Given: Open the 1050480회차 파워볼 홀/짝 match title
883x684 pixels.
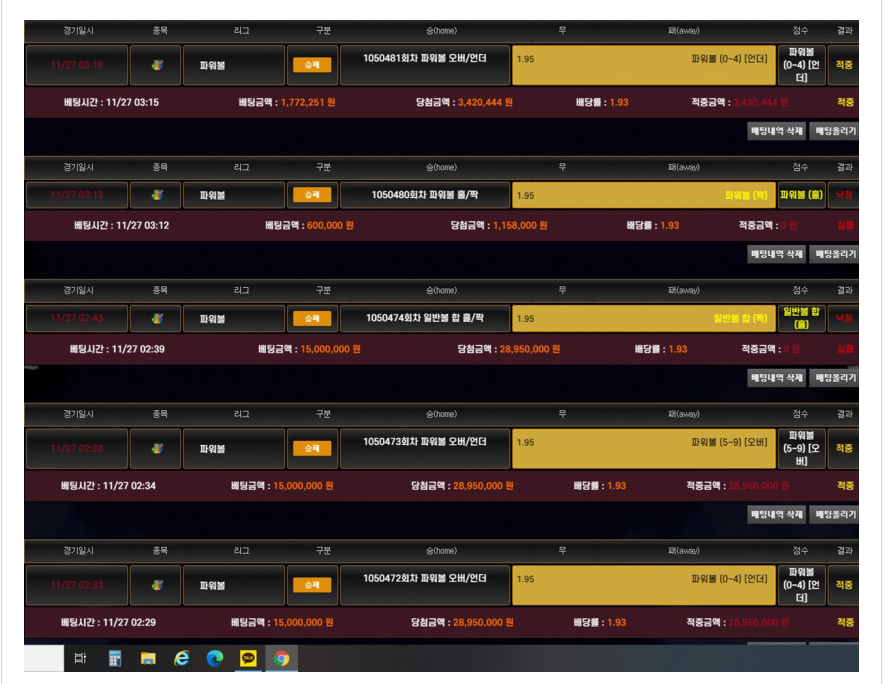Looking at the screenshot, I should pos(425,195).
